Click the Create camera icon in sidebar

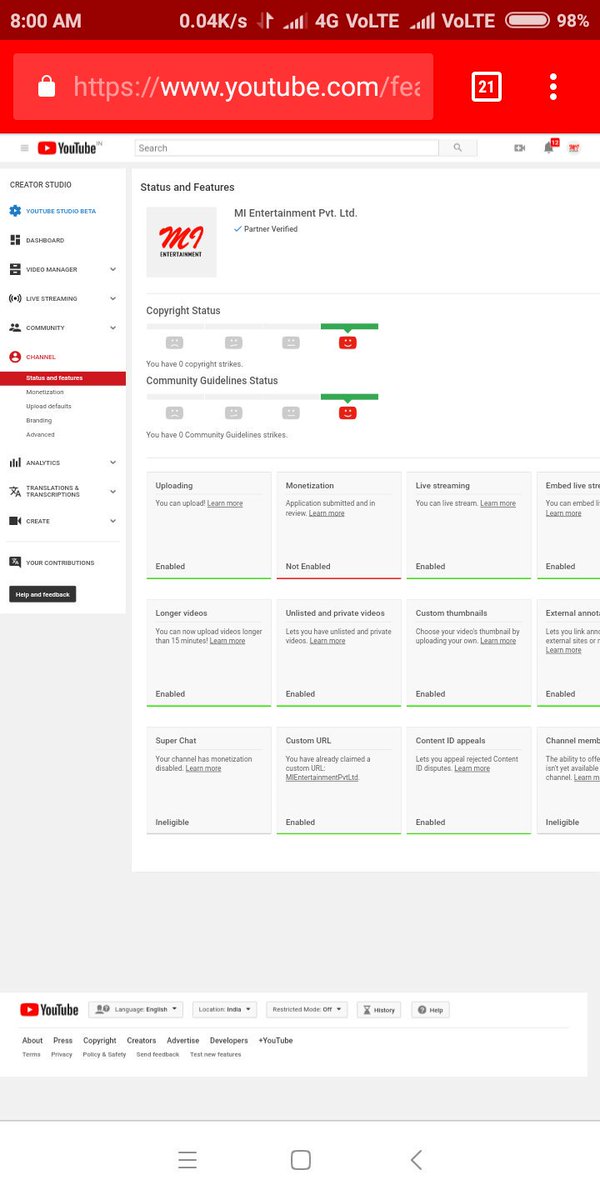pos(15,521)
